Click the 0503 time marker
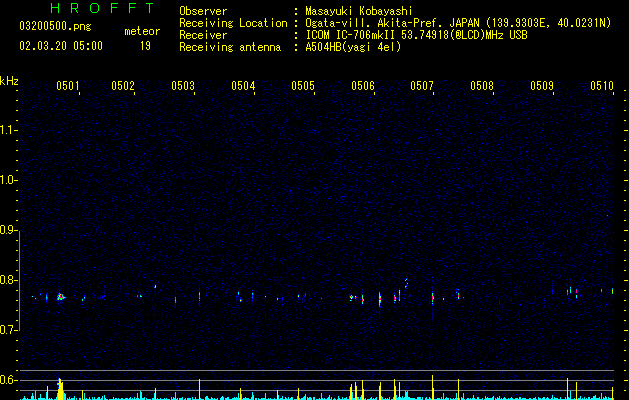 tap(183, 86)
